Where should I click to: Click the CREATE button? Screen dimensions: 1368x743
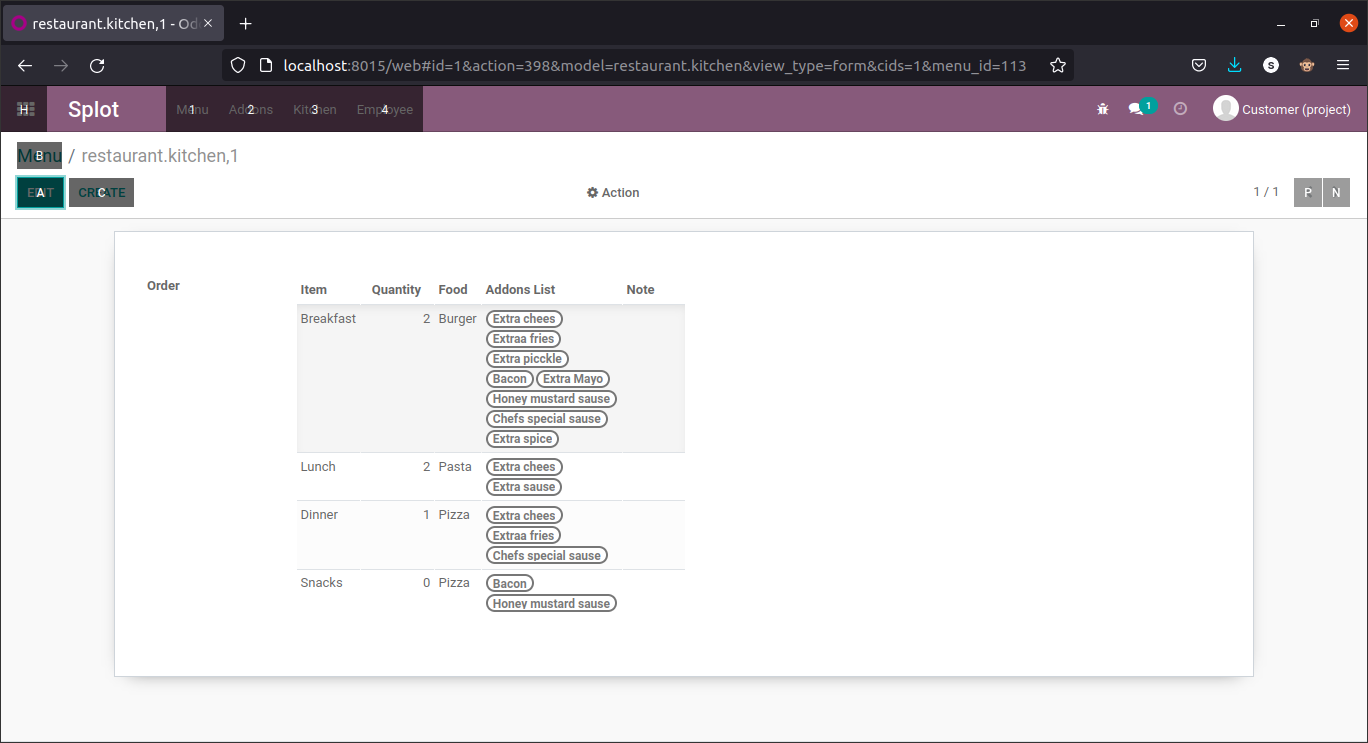(101, 191)
